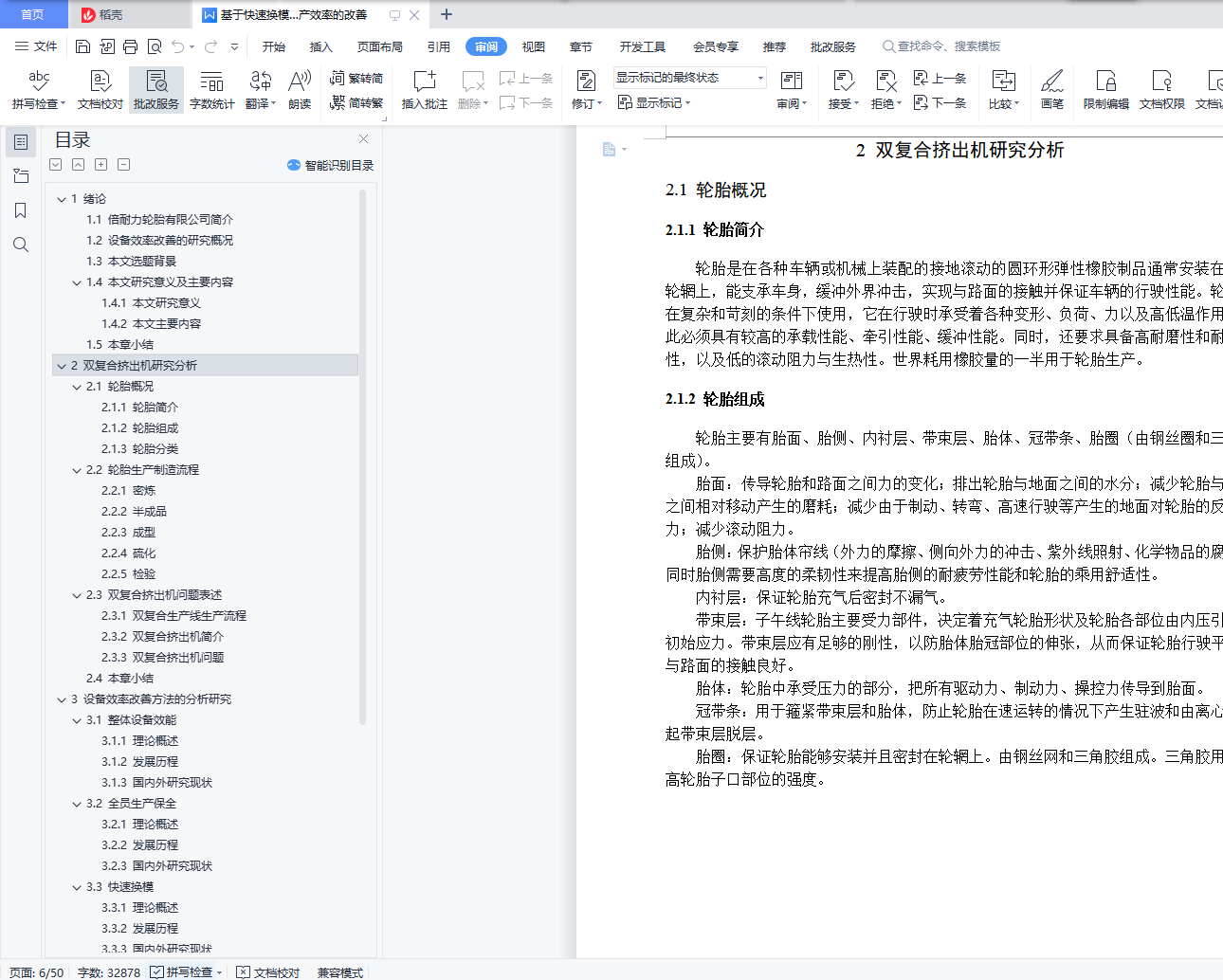1223x980 pixels.
Task: Click the plus icon to expand all 目录 levels
Action: (100, 165)
